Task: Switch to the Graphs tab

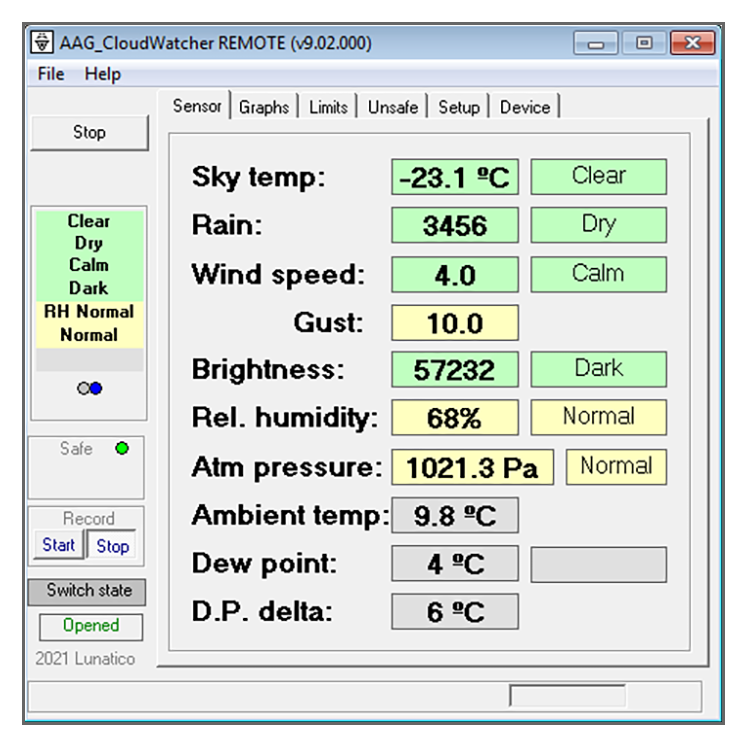Action: (264, 107)
